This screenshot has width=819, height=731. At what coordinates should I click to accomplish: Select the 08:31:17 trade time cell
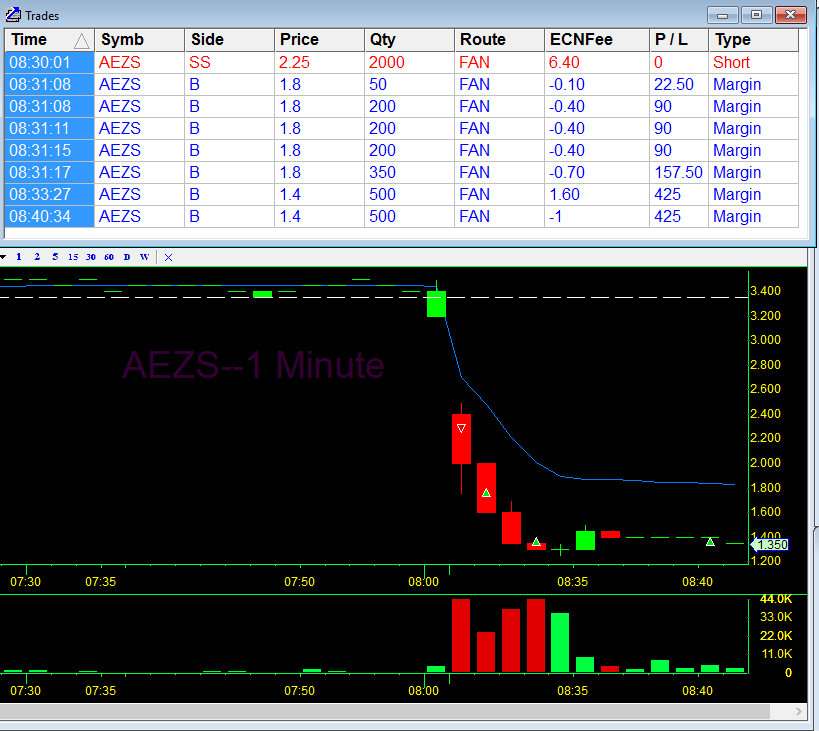(x=50, y=172)
